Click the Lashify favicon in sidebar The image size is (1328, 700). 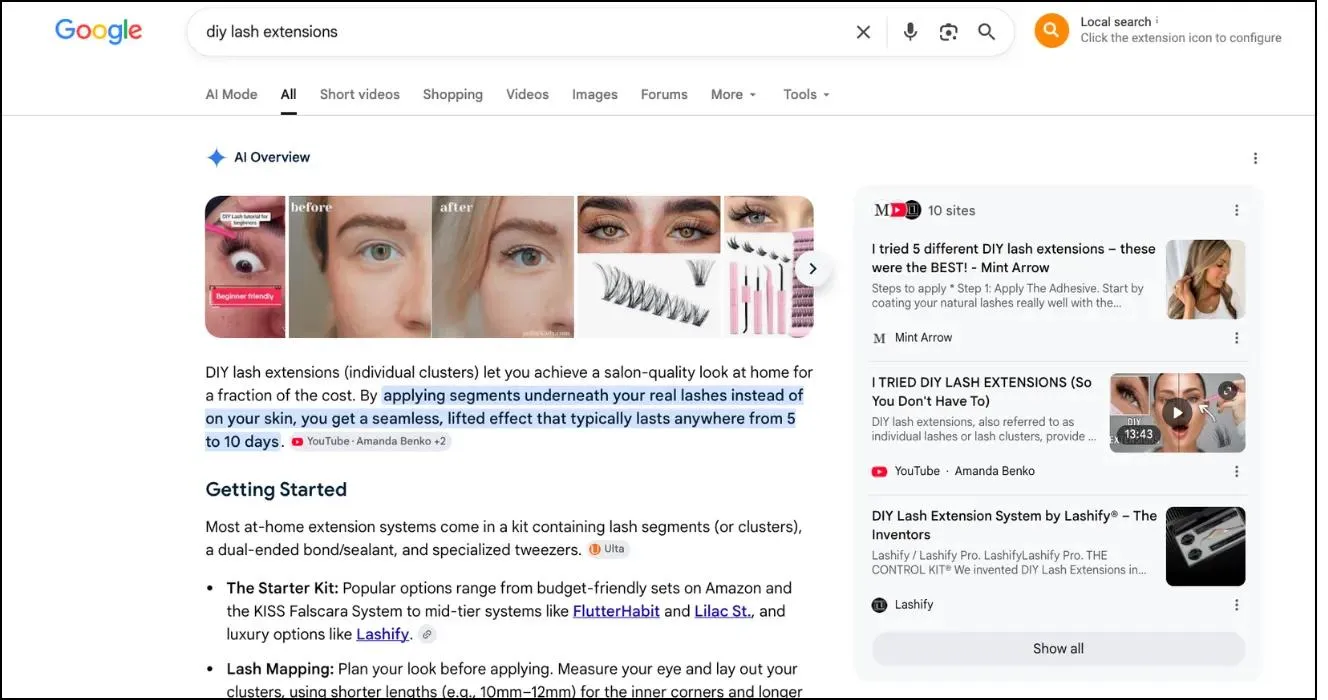tap(879, 605)
